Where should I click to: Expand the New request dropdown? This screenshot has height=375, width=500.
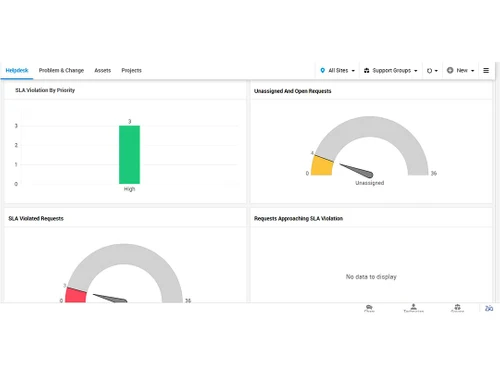click(460, 70)
